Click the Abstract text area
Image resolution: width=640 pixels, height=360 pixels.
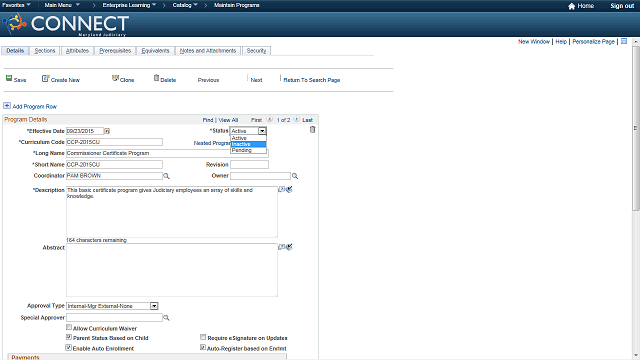172,270
